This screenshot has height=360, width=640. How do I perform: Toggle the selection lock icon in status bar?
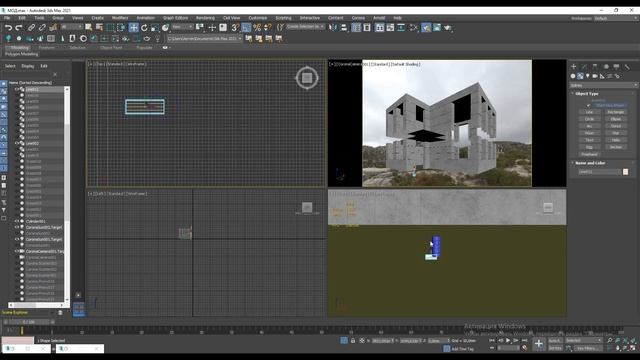(x=353, y=340)
